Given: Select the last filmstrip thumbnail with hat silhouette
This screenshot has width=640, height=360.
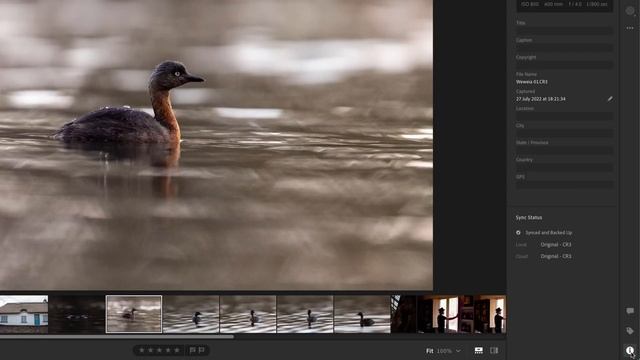Looking at the screenshot, I should 490,314.
